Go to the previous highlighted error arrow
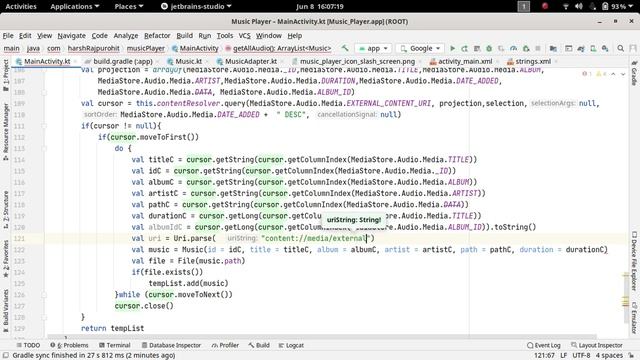640x360 pixels. pyautogui.click(x=613, y=74)
